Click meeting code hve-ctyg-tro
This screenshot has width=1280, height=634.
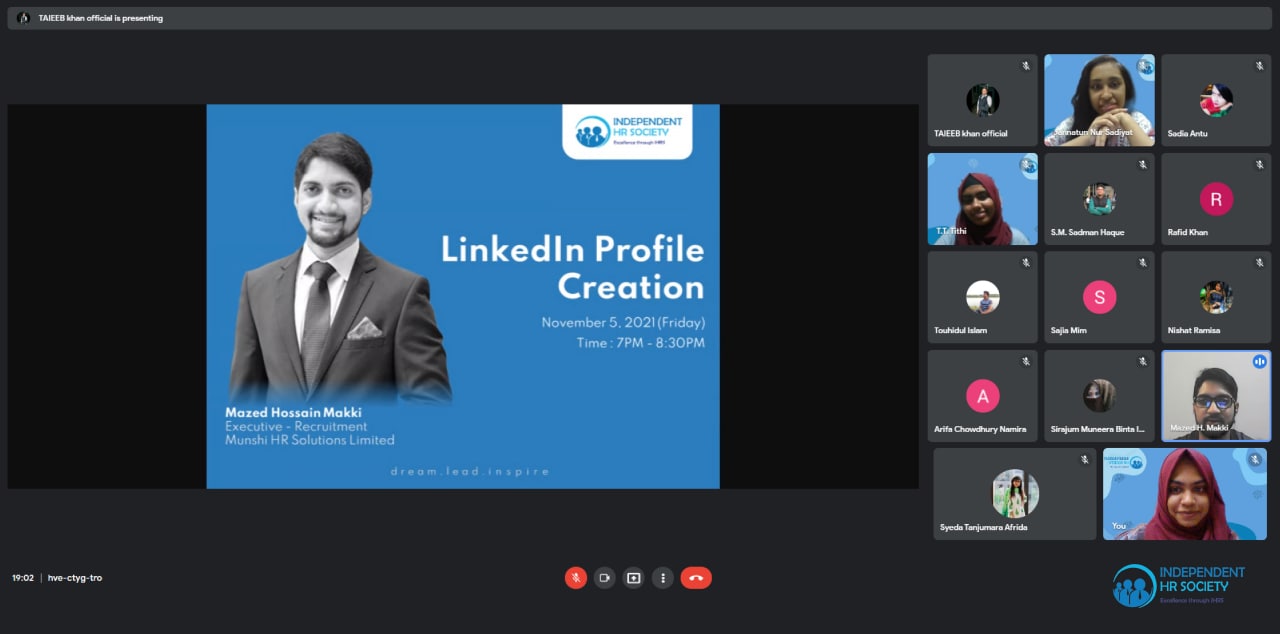coord(75,578)
